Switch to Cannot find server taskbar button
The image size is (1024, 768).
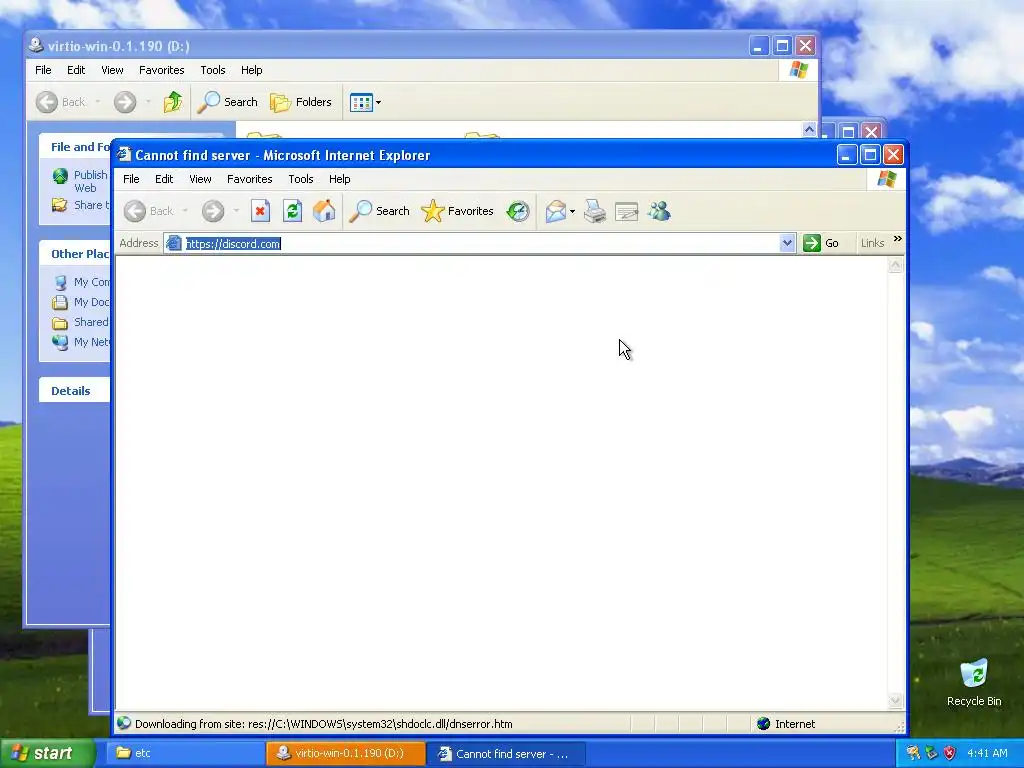click(x=505, y=754)
